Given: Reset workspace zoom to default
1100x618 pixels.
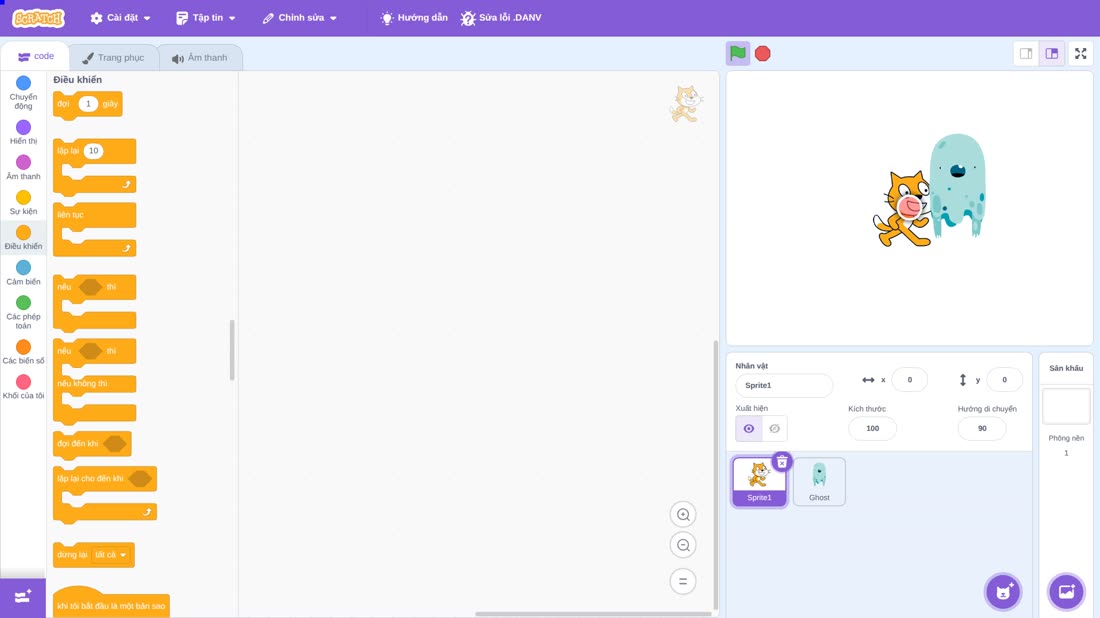Looking at the screenshot, I should point(683,582).
